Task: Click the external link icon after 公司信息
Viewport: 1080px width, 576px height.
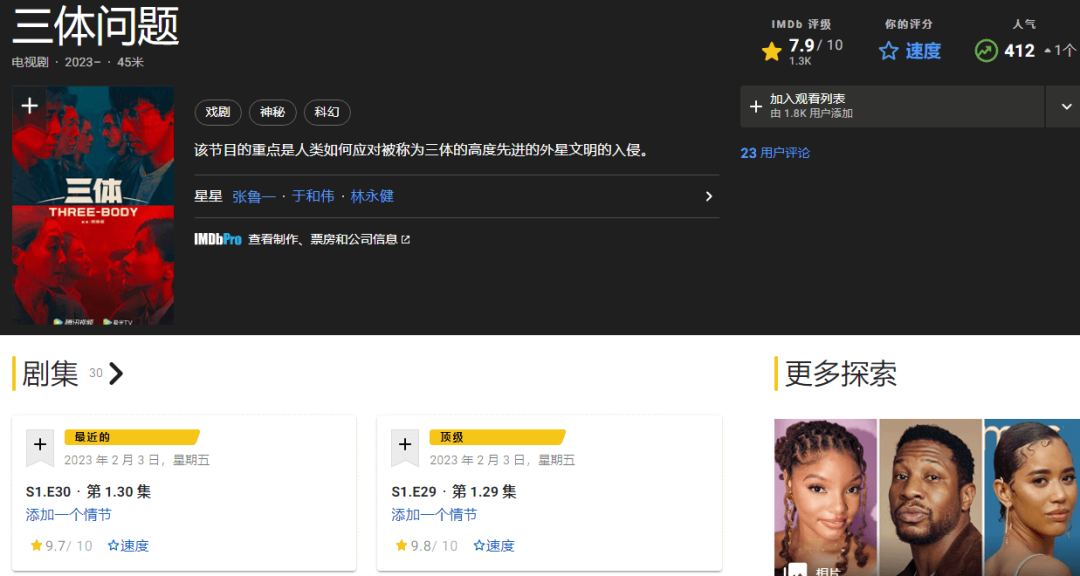Action: coord(406,240)
